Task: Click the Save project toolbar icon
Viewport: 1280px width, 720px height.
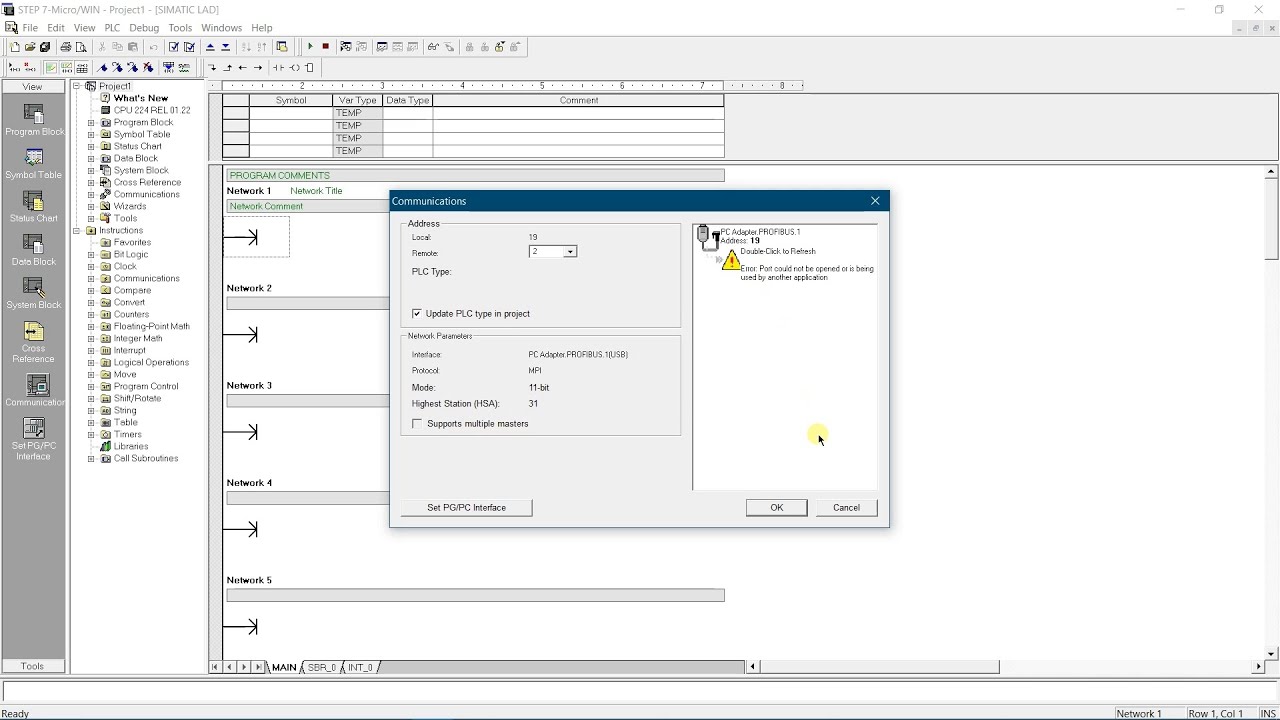Action: pyautogui.click(x=45, y=47)
